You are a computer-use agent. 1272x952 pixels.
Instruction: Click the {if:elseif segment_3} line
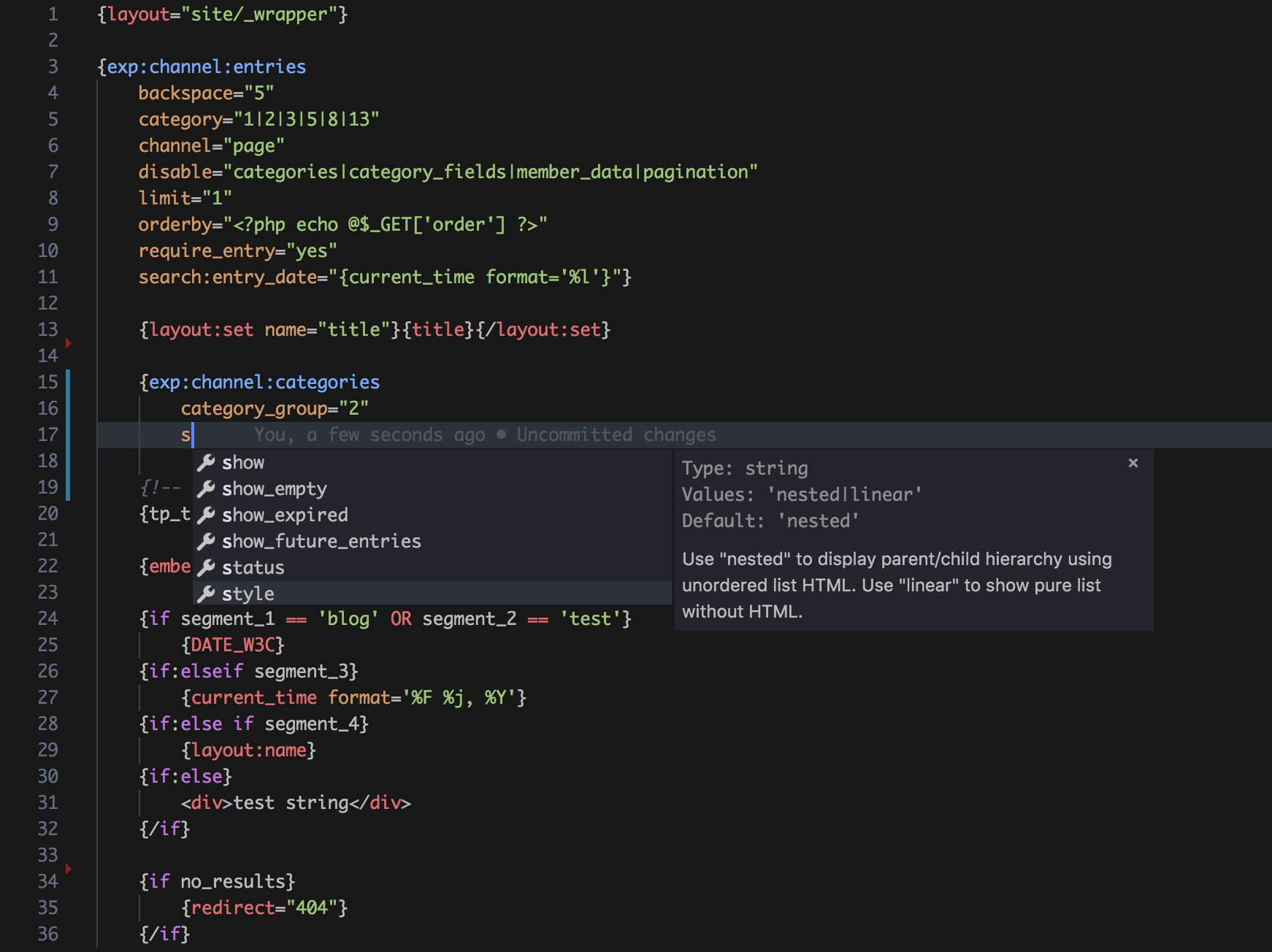pos(249,671)
